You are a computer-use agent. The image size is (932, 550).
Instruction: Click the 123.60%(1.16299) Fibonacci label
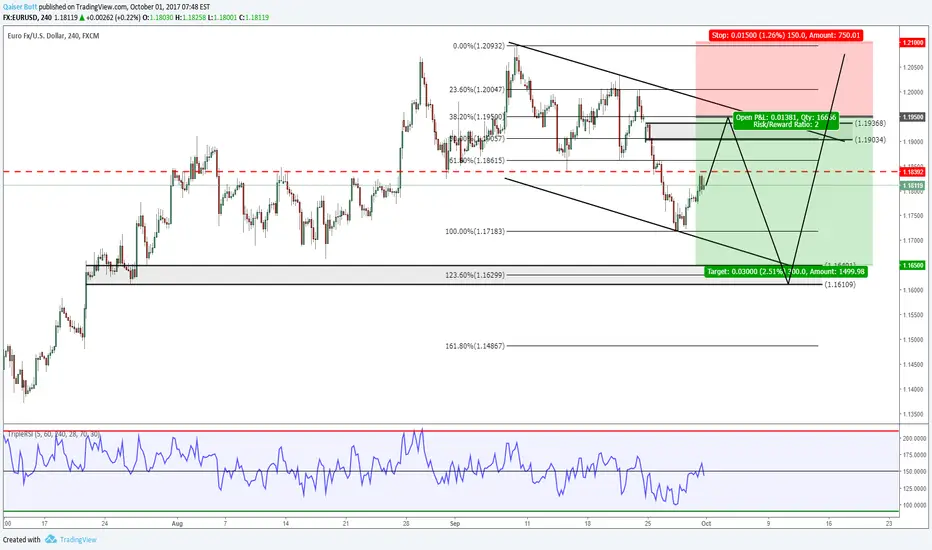475,275
